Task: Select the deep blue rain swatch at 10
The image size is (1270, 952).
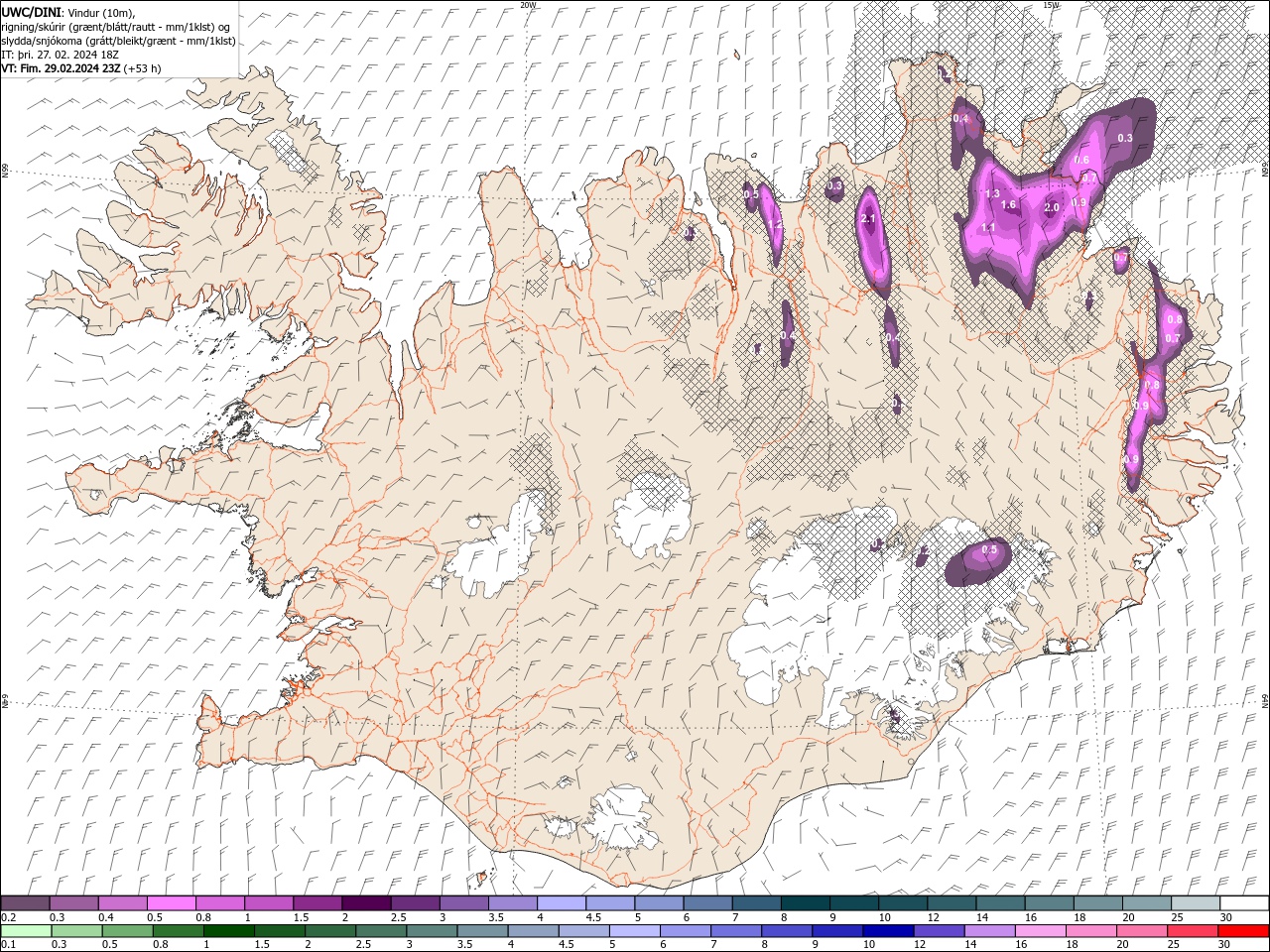Action: (x=888, y=931)
